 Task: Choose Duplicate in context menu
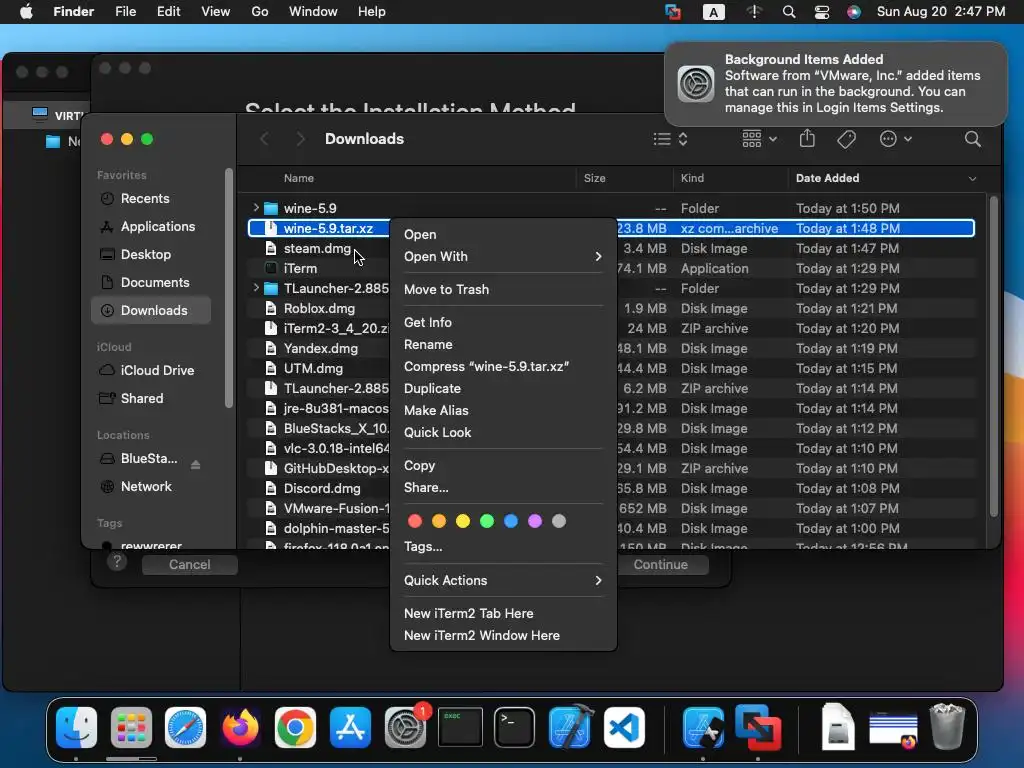pyautogui.click(x=503, y=389)
